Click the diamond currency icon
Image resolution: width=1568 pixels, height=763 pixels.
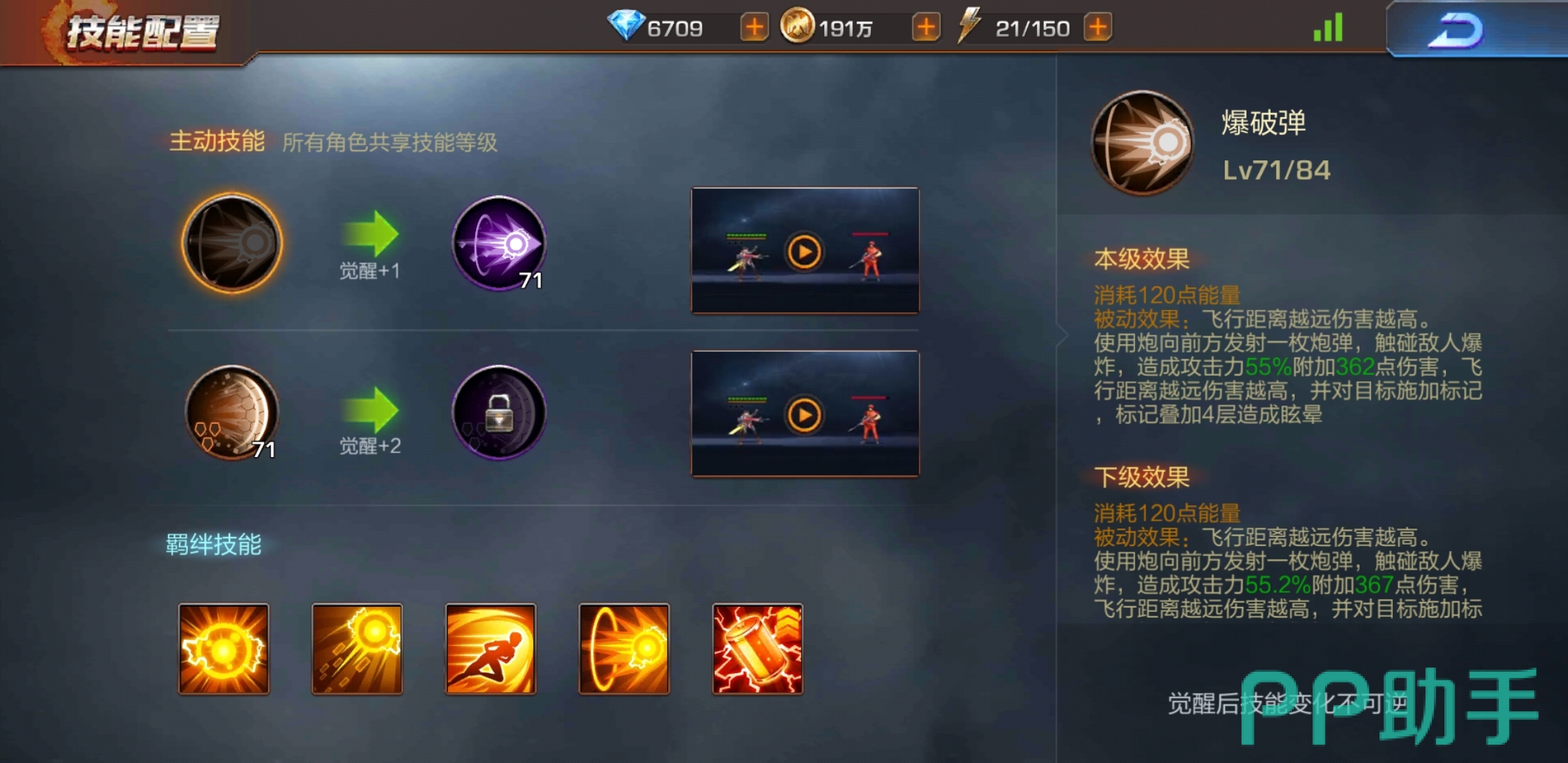pyautogui.click(x=626, y=25)
